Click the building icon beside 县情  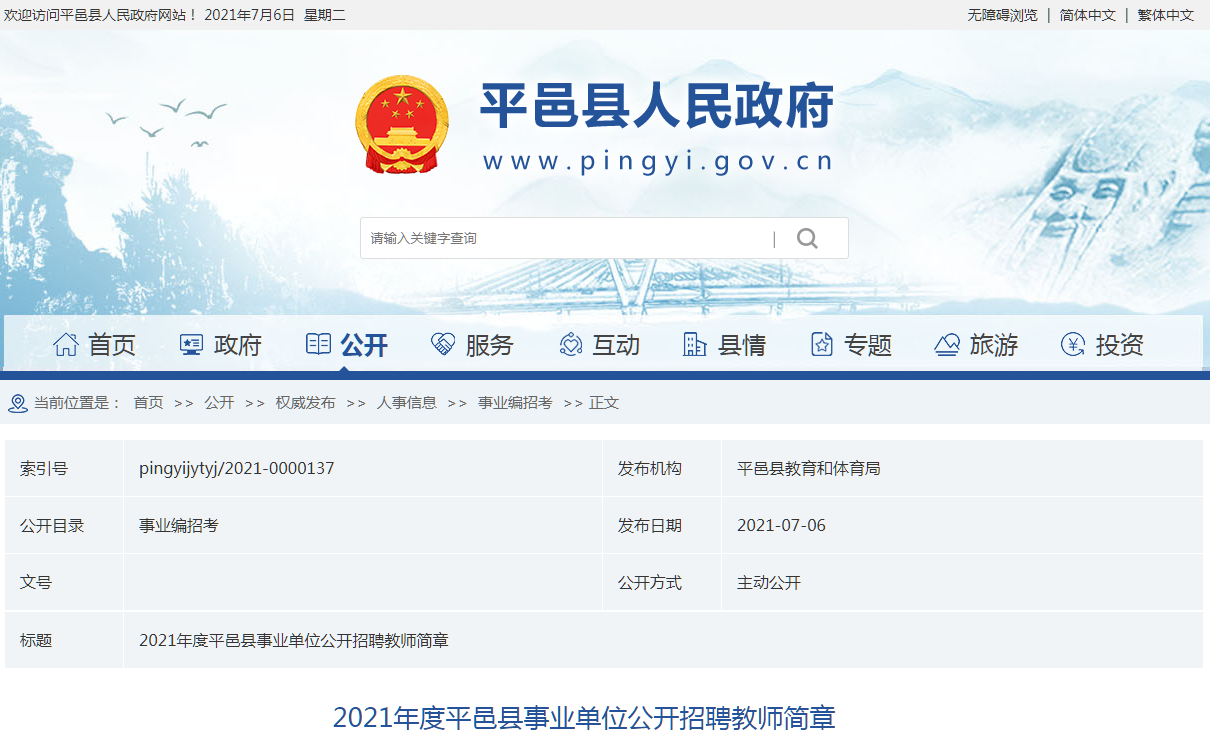coord(695,345)
